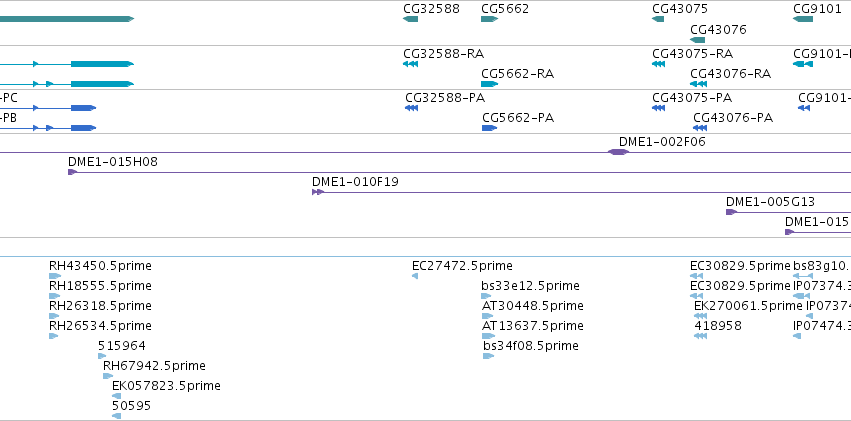The height and width of the screenshot is (421, 851).
Task: Select the CG43076 gene feature
Action: pos(697,40)
